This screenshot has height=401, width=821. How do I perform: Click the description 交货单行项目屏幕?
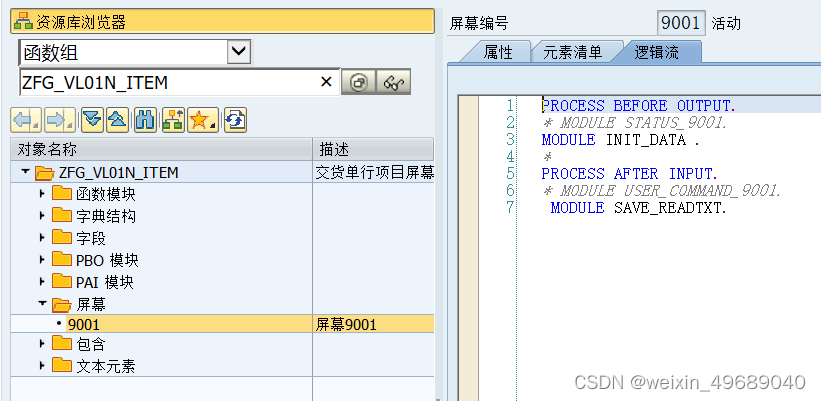(374, 172)
